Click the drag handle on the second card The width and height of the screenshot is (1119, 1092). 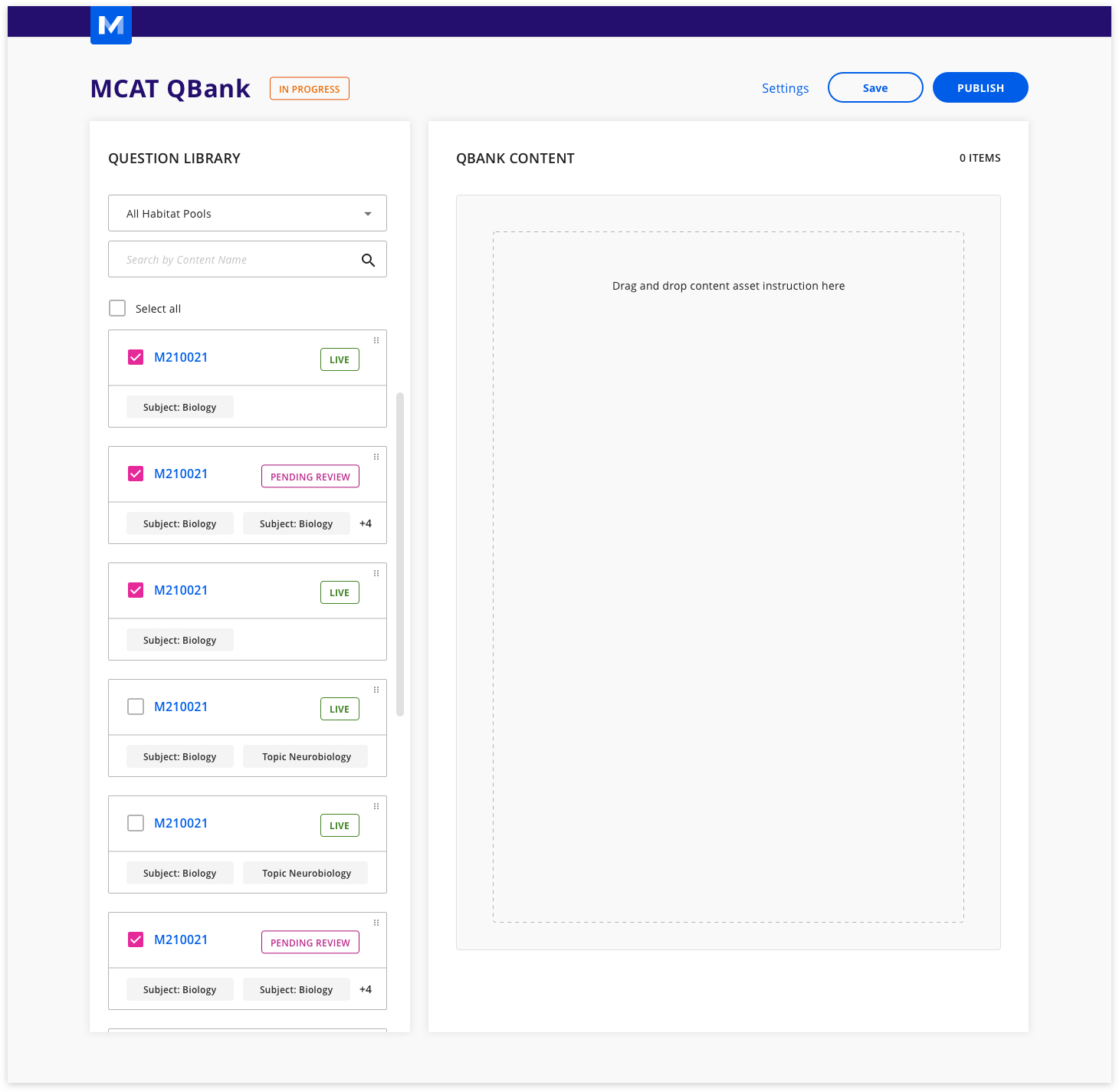coord(376,457)
